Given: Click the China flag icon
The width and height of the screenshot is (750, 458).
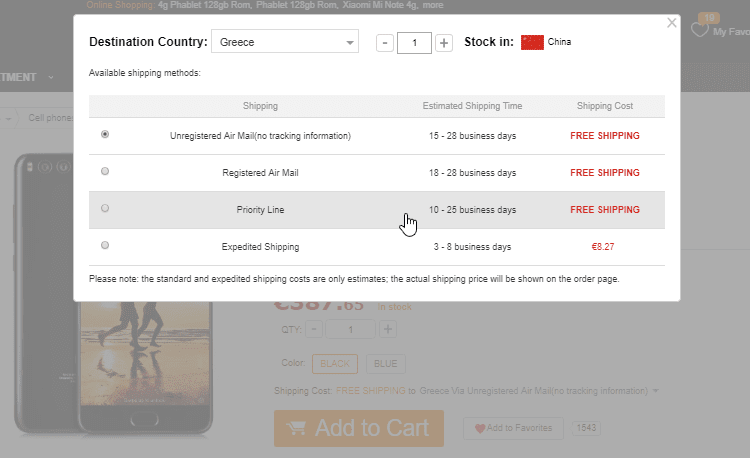Looking at the screenshot, I should 532,42.
